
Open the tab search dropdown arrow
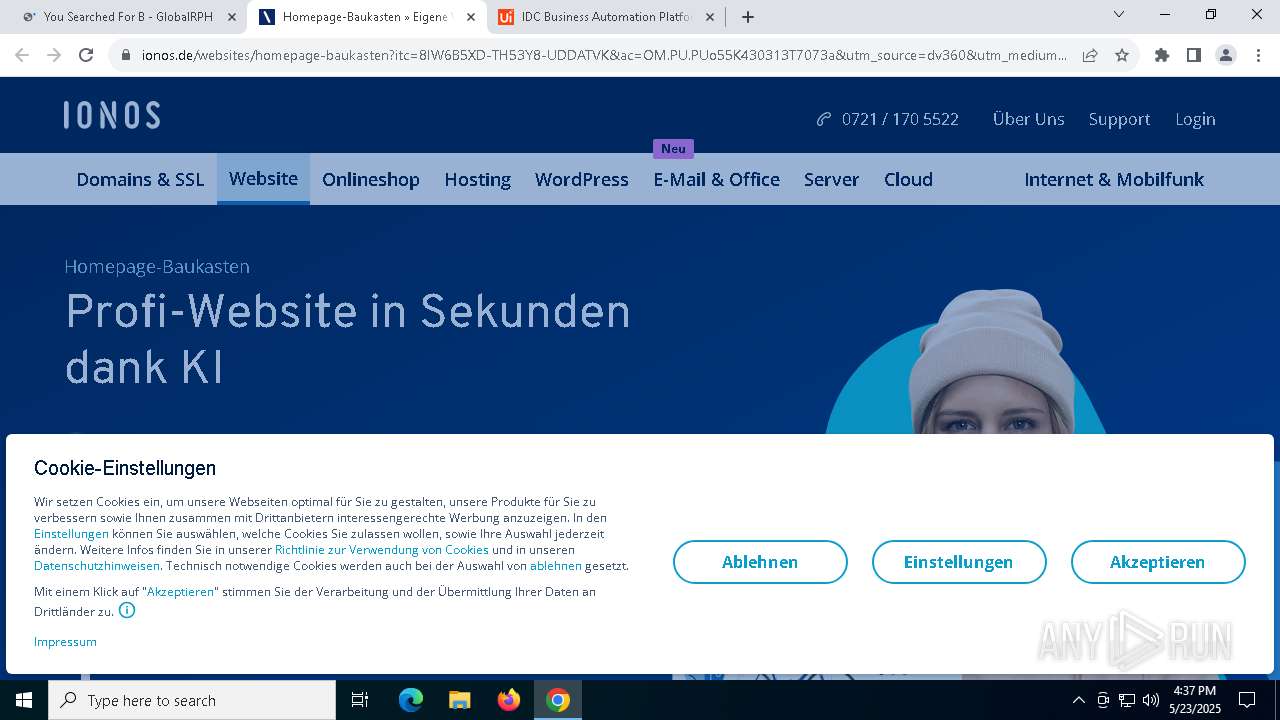point(1119,15)
